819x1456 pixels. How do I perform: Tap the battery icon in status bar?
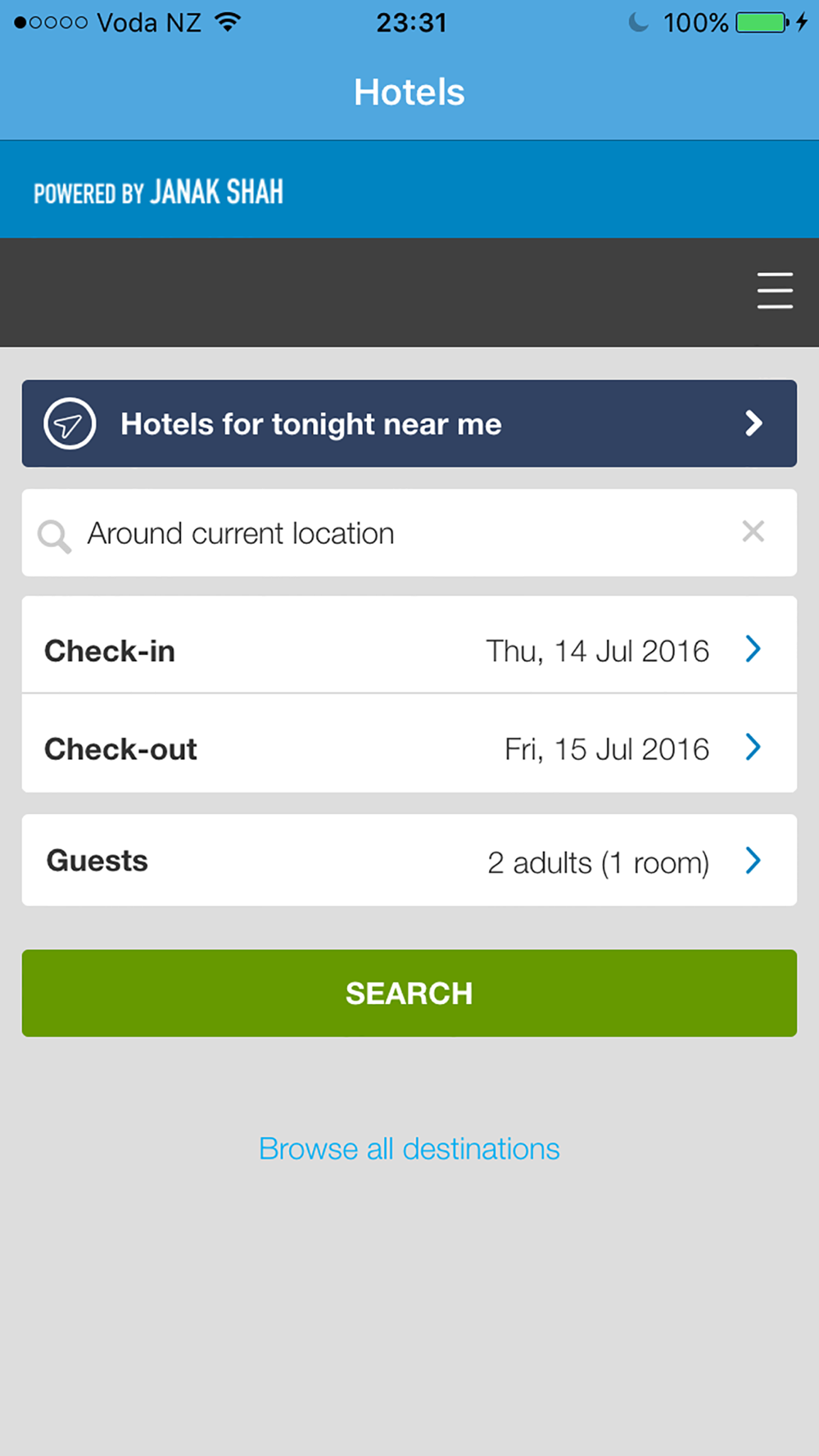point(762,22)
